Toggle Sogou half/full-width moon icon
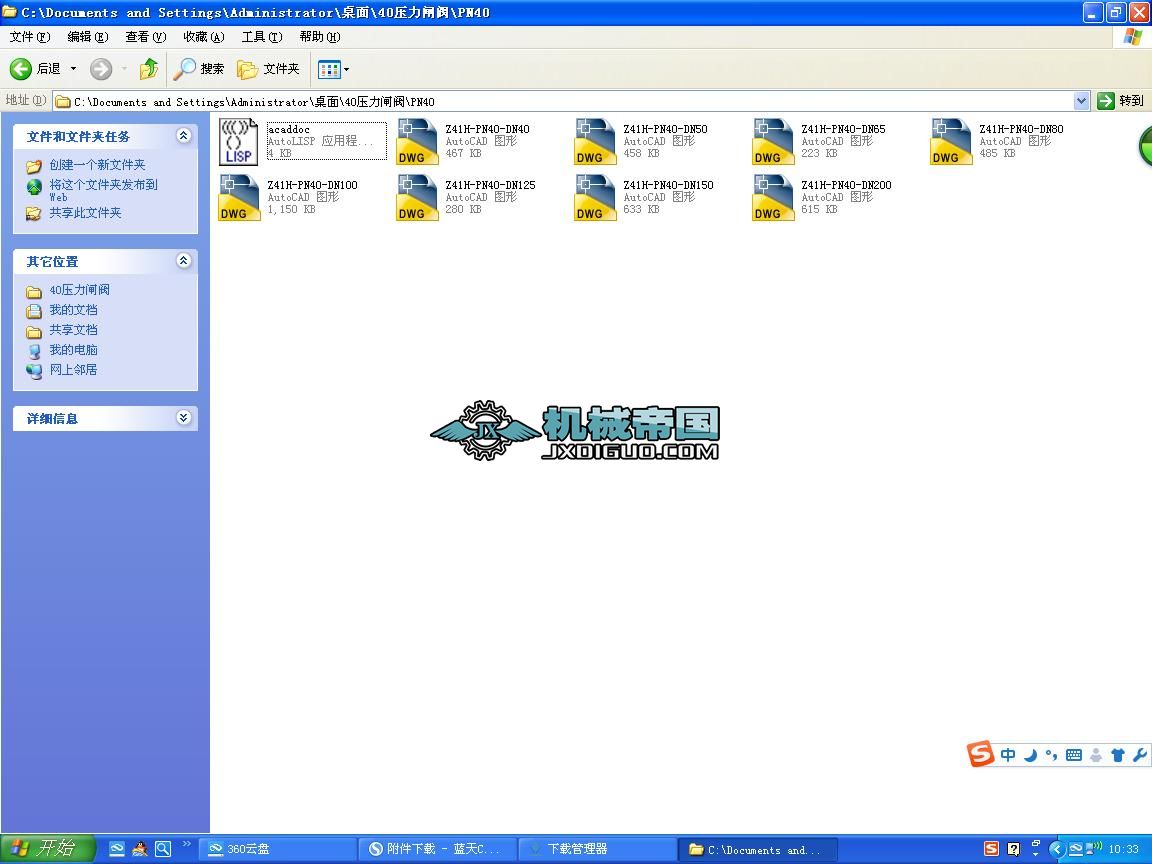This screenshot has height=864, width=1152. coord(1030,755)
